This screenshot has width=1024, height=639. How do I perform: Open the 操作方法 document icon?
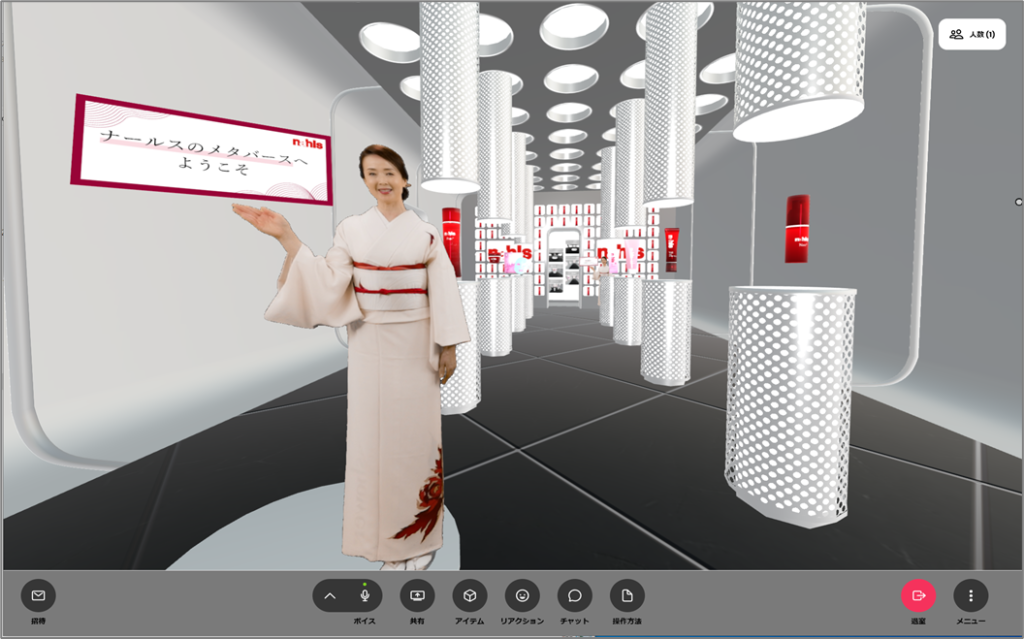tap(627, 596)
